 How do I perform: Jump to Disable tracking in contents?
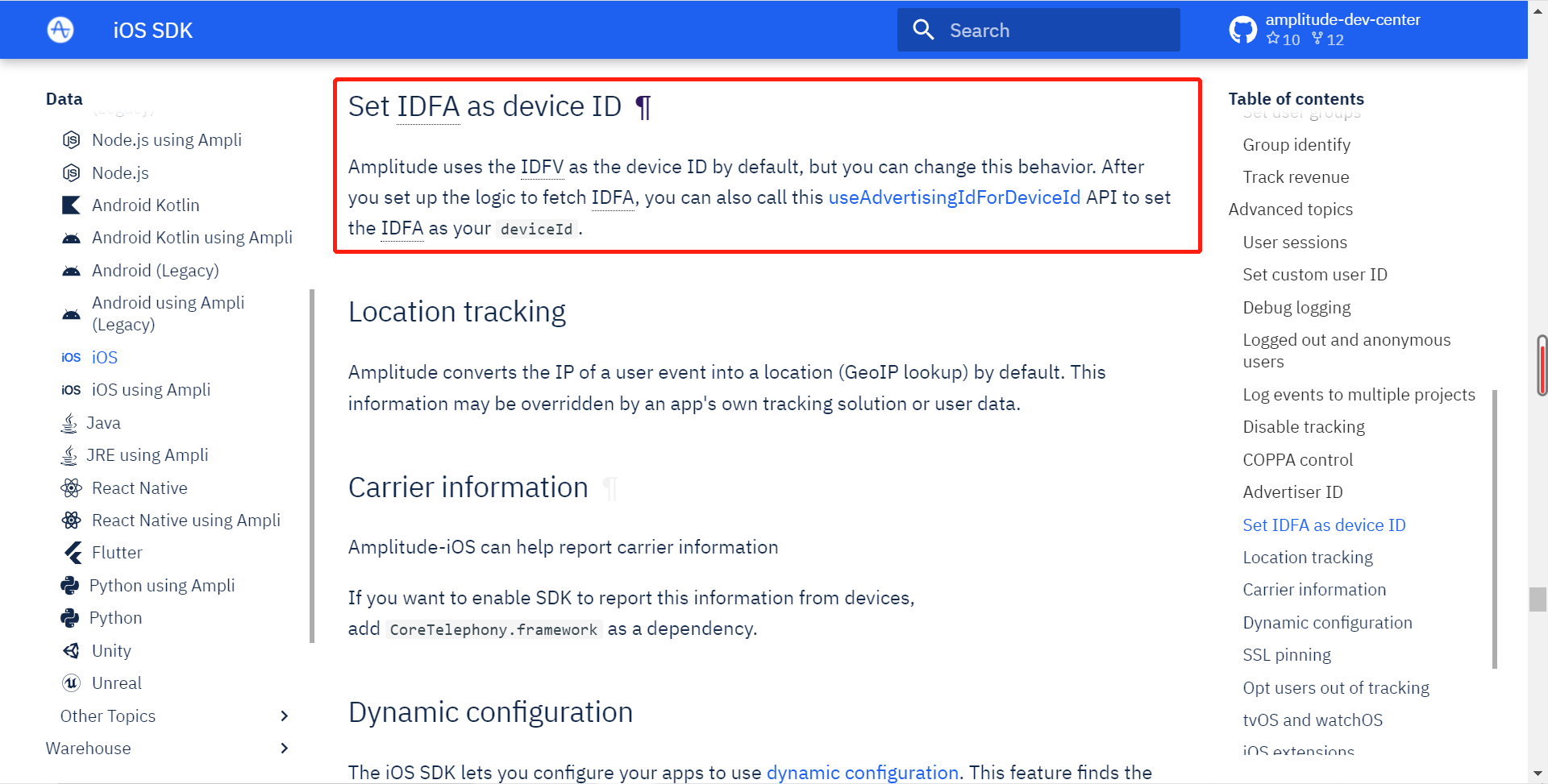pos(1304,427)
